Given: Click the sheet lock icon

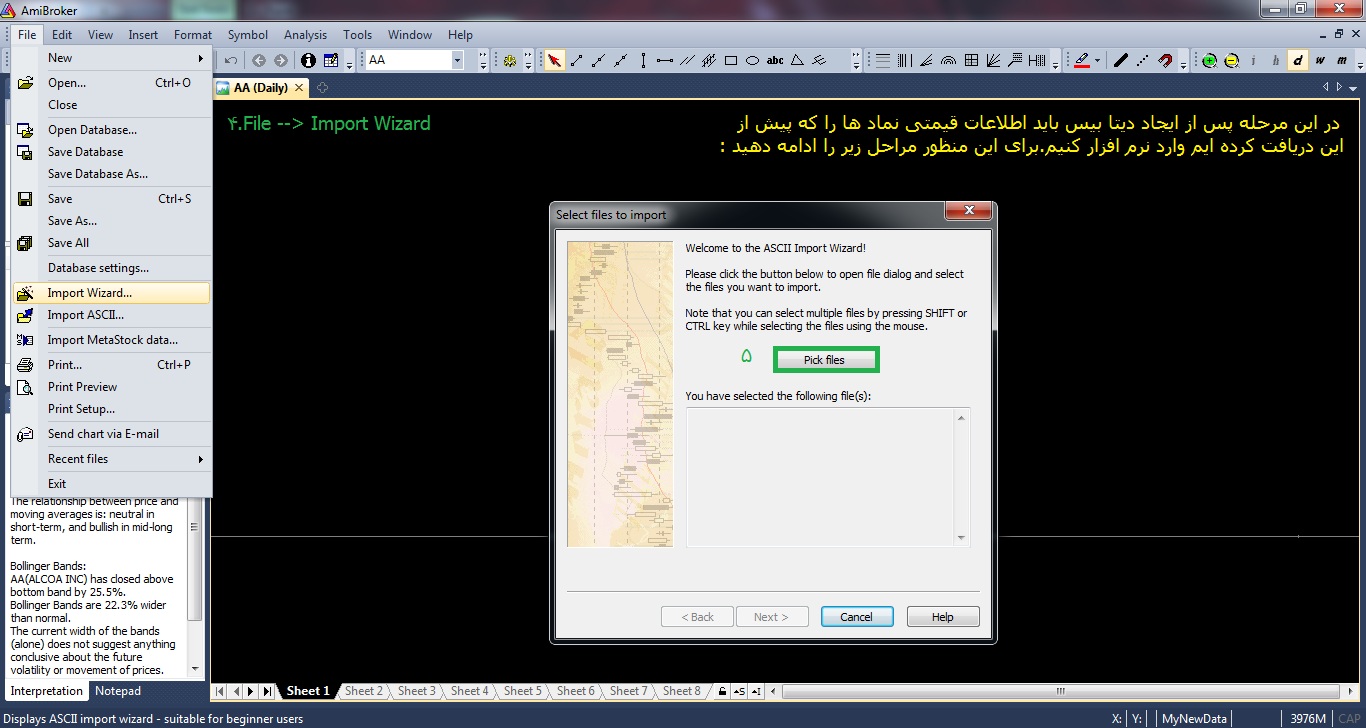Looking at the screenshot, I should 722,691.
